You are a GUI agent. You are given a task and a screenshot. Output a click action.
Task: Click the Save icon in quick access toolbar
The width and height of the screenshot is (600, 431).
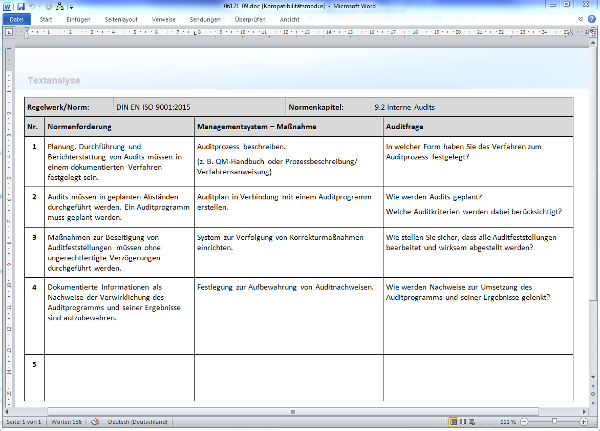[20, 6]
